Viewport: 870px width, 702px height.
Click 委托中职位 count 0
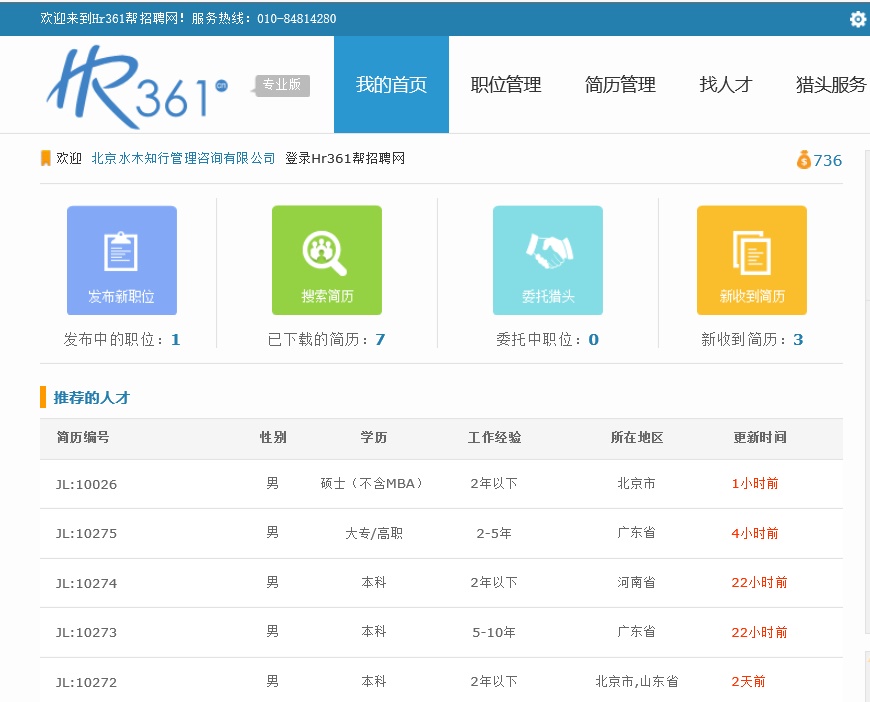click(x=594, y=339)
